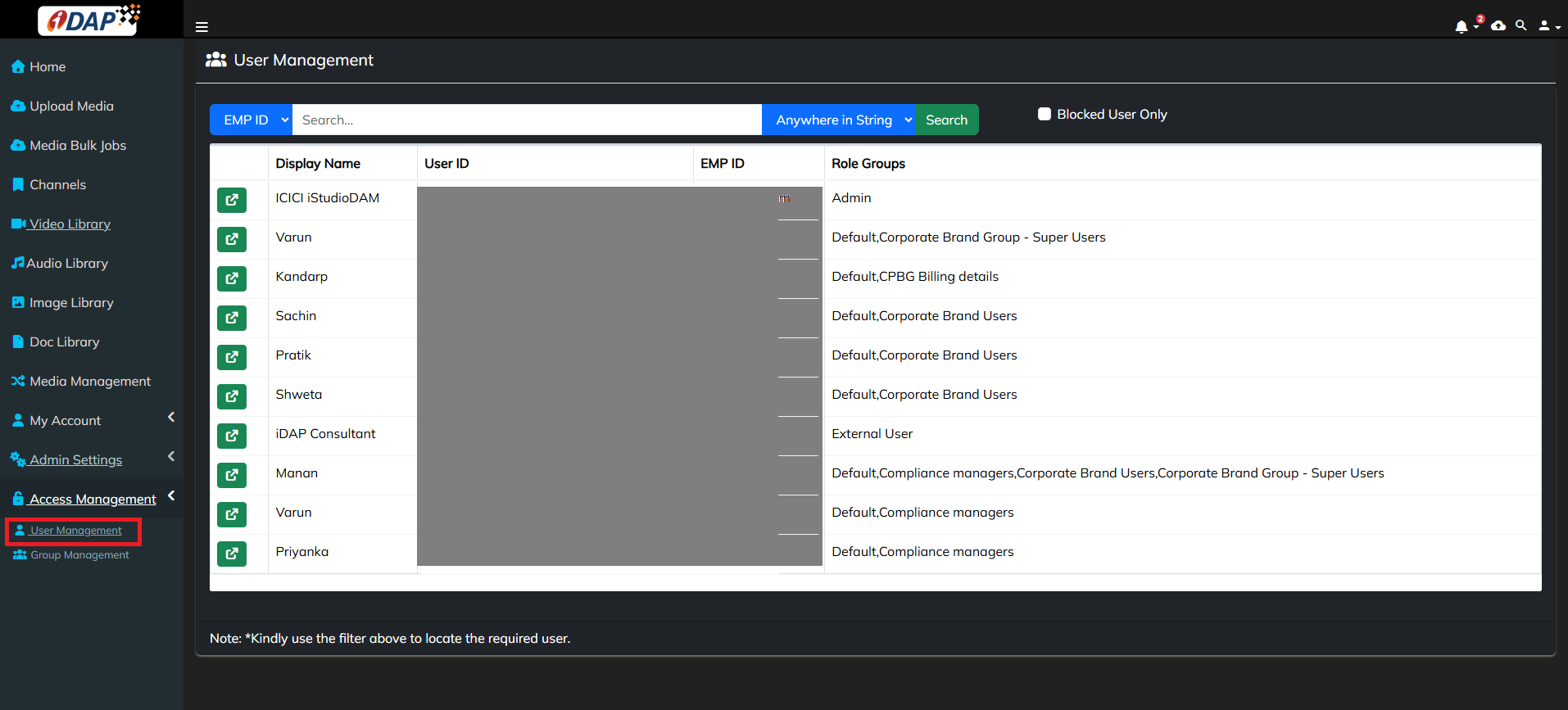Viewport: 1568px width, 710px height.
Task: Open Media Bulk Jobs from sidebar
Action: 78,145
